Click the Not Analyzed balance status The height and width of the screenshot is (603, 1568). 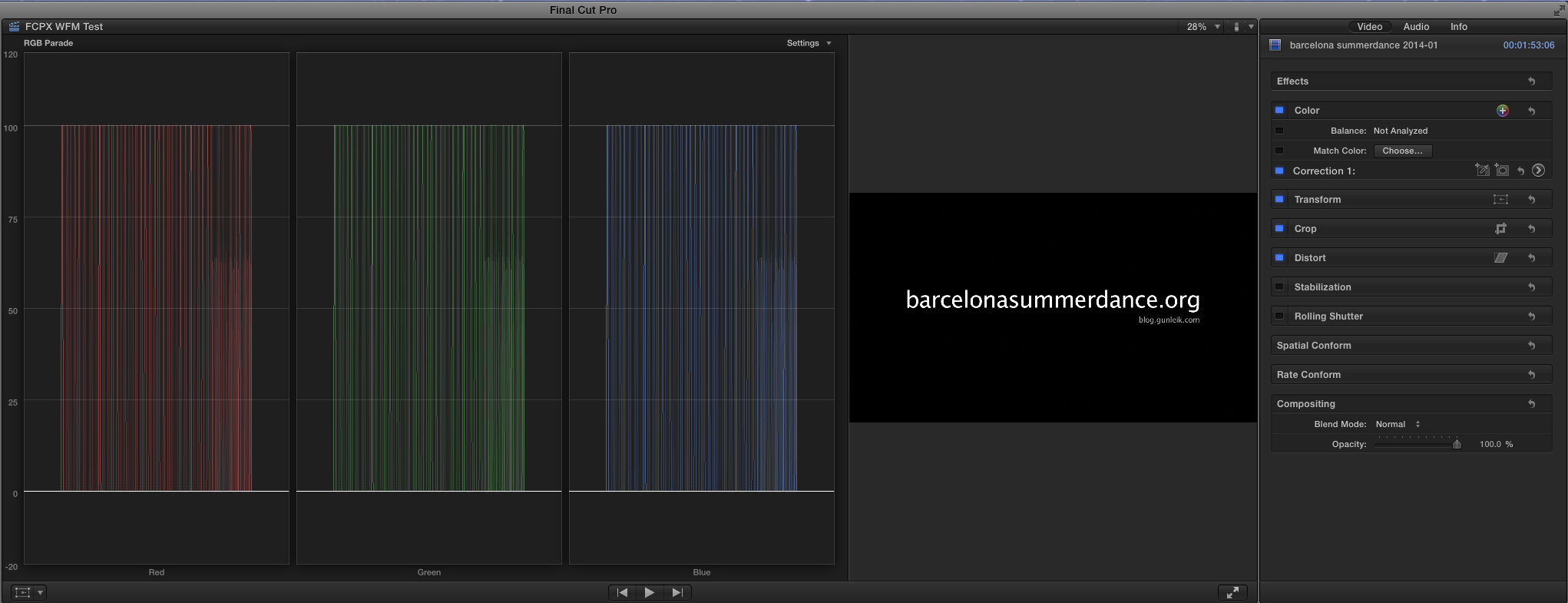1401,131
